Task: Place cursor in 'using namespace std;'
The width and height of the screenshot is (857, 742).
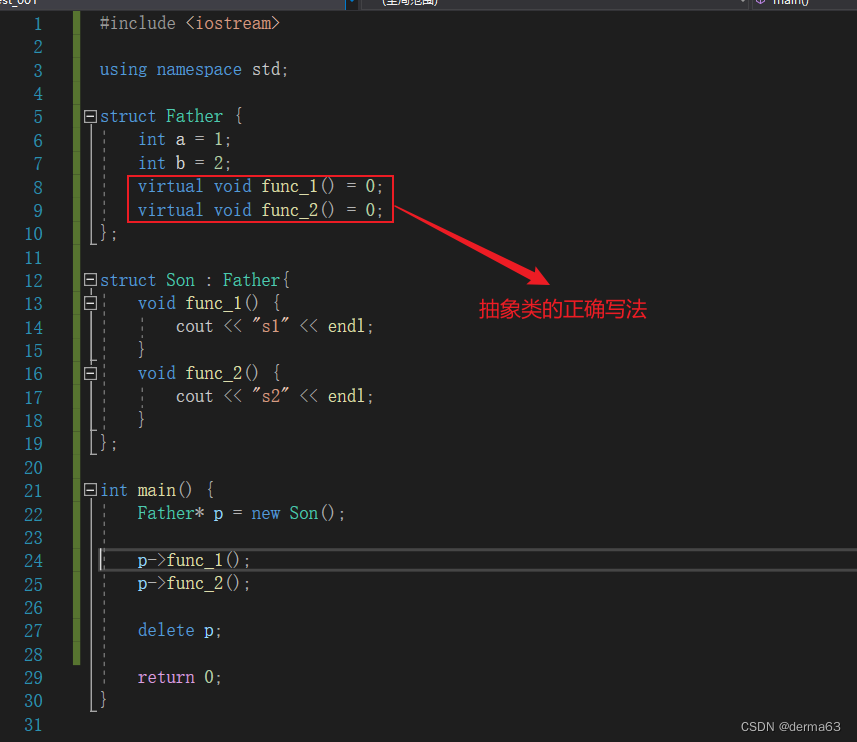Action: click(193, 69)
